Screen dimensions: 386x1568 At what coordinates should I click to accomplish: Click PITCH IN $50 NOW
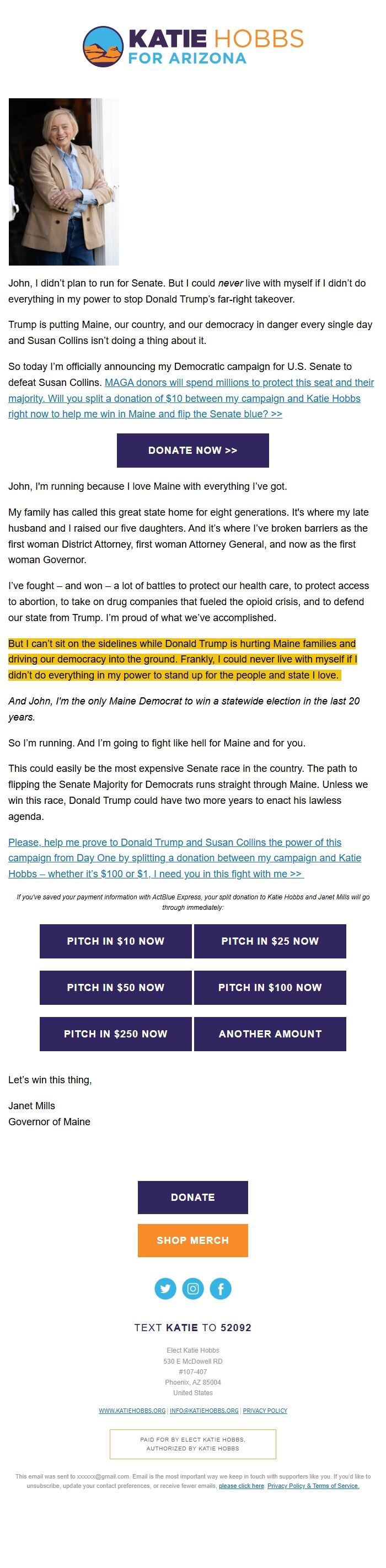(x=115, y=987)
